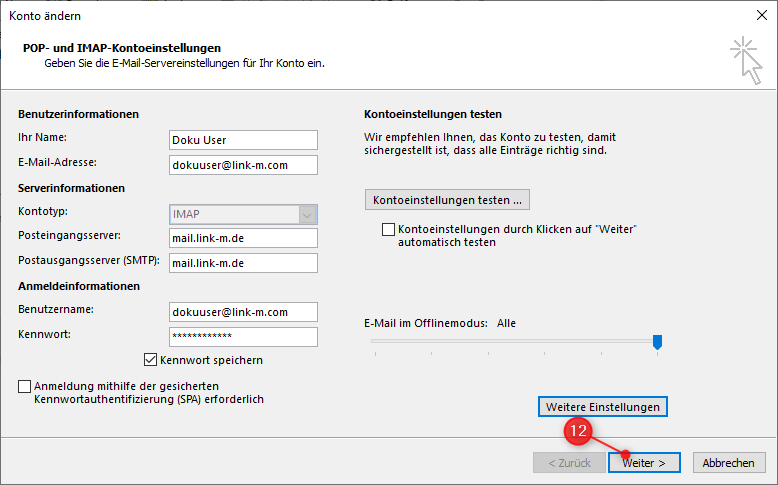
Task: Cancel with the Abbrechen button
Action: pyautogui.click(x=728, y=463)
